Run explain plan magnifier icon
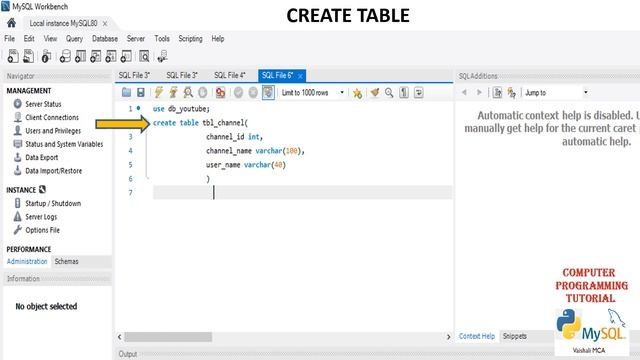 click(x=188, y=93)
